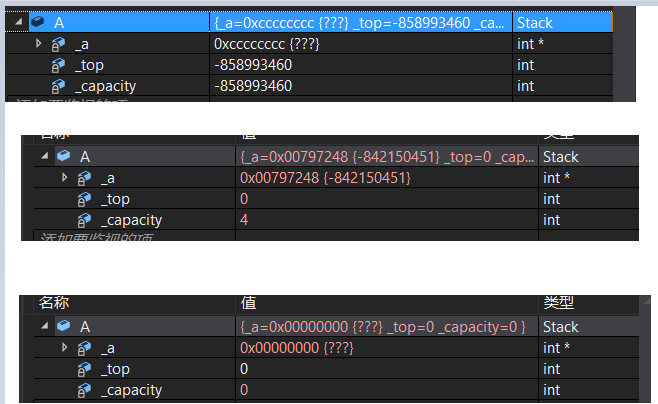The image size is (658, 404).
Task: Collapse the A node with _capacity=0
Action: [x=44, y=326]
